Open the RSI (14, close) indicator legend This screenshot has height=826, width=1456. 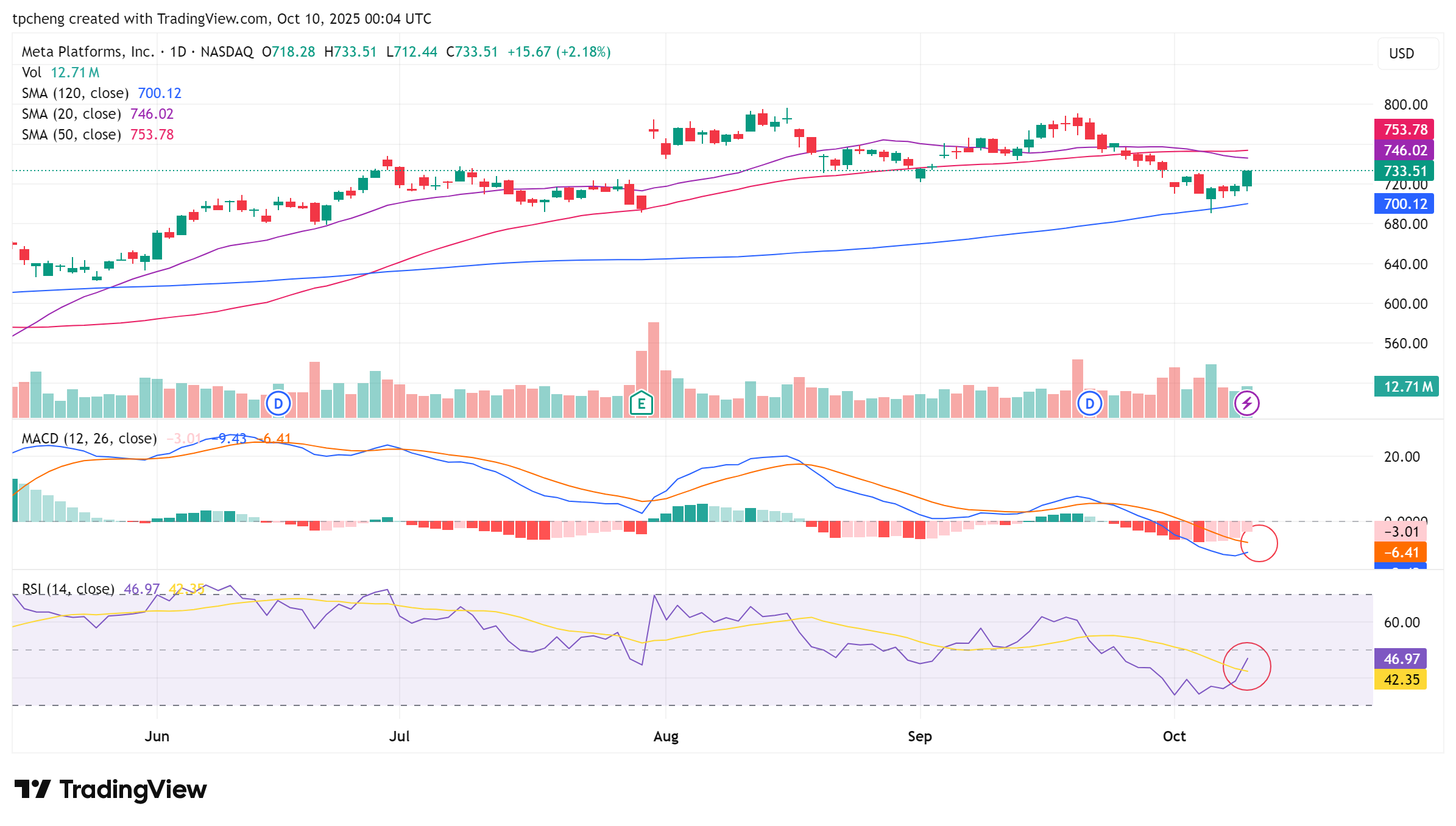pos(68,589)
